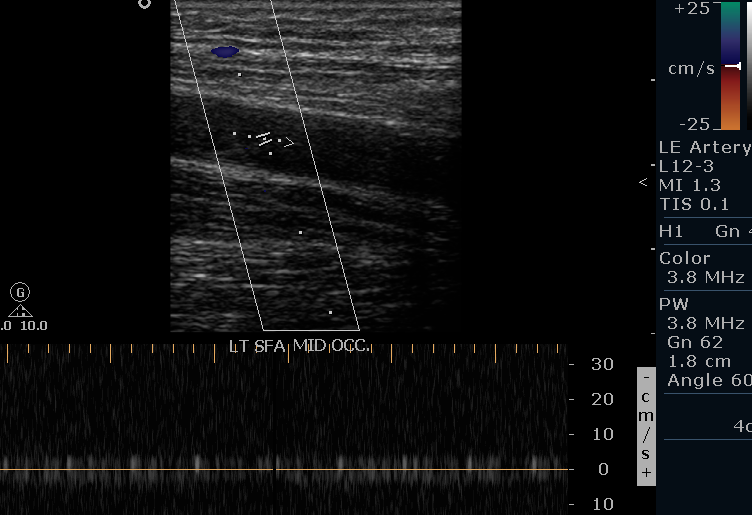The image size is (752, 515).
Task: Click the gray cm/s spectral scale bar
Action: pos(646,426)
